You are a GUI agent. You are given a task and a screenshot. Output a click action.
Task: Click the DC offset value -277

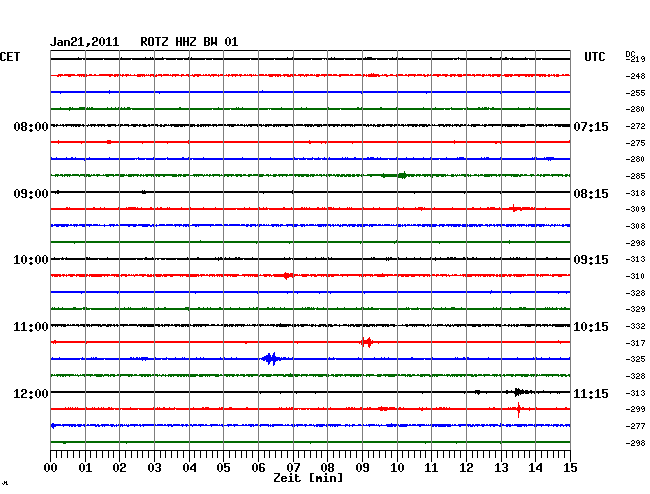635,426
